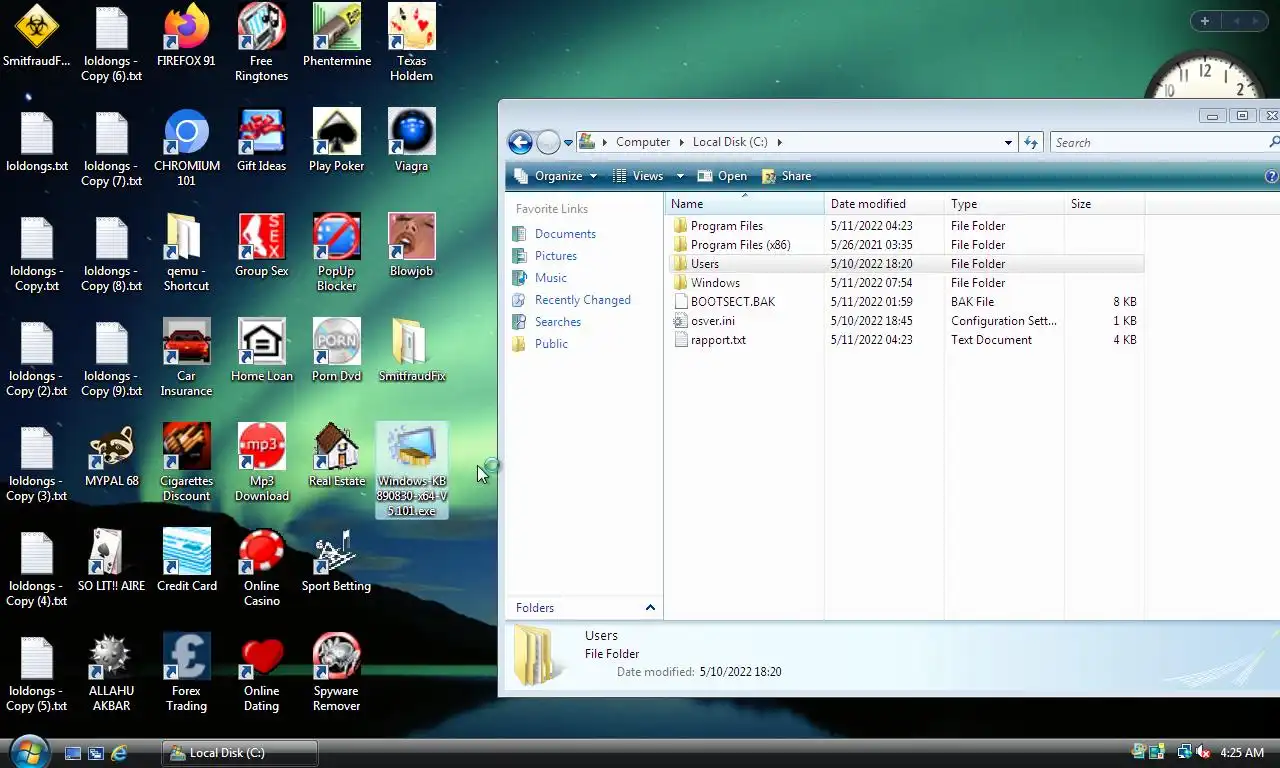Sort by Type column header

tap(1004, 204)
